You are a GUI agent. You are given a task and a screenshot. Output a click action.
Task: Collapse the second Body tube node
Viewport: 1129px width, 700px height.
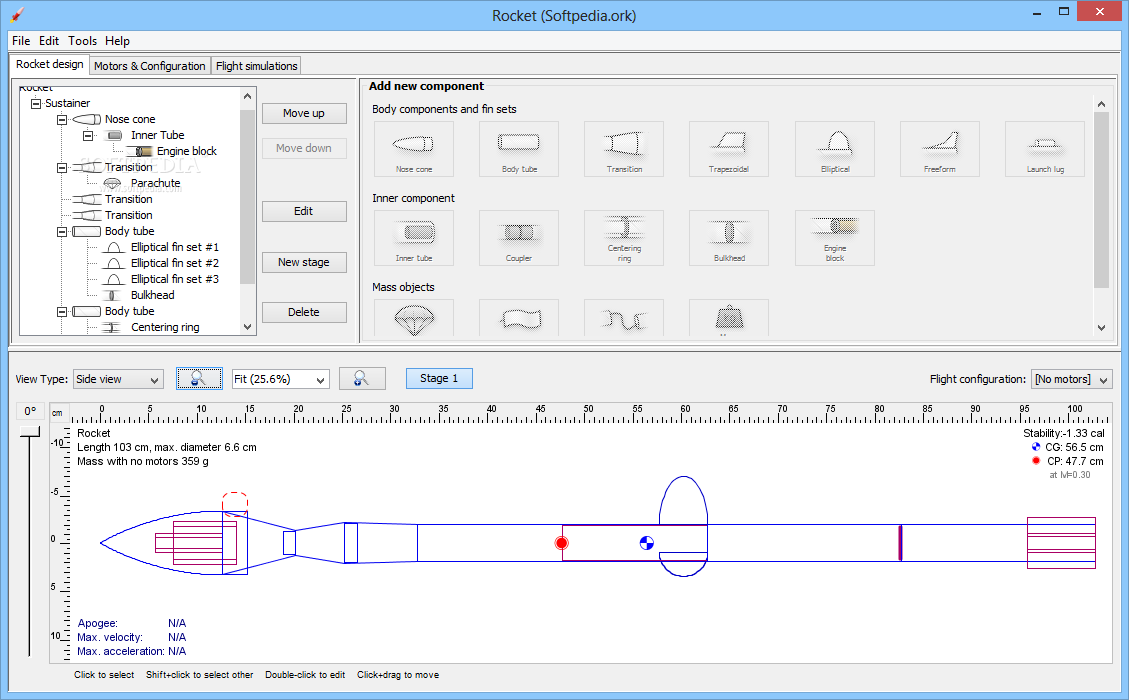(x=63, y=312)
